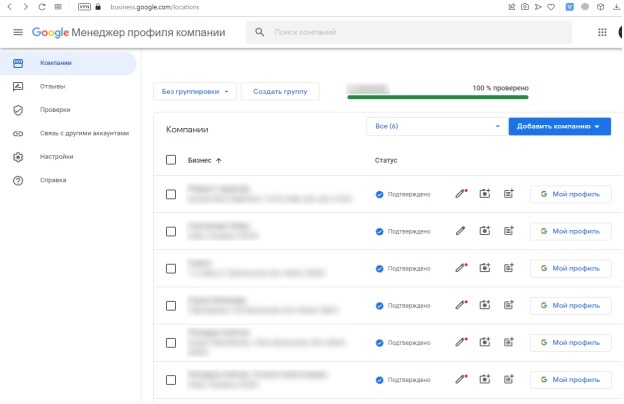Edit the fifth company with pencil icon
The height and width of the screenshot is (404, 624).
(461, 342)
